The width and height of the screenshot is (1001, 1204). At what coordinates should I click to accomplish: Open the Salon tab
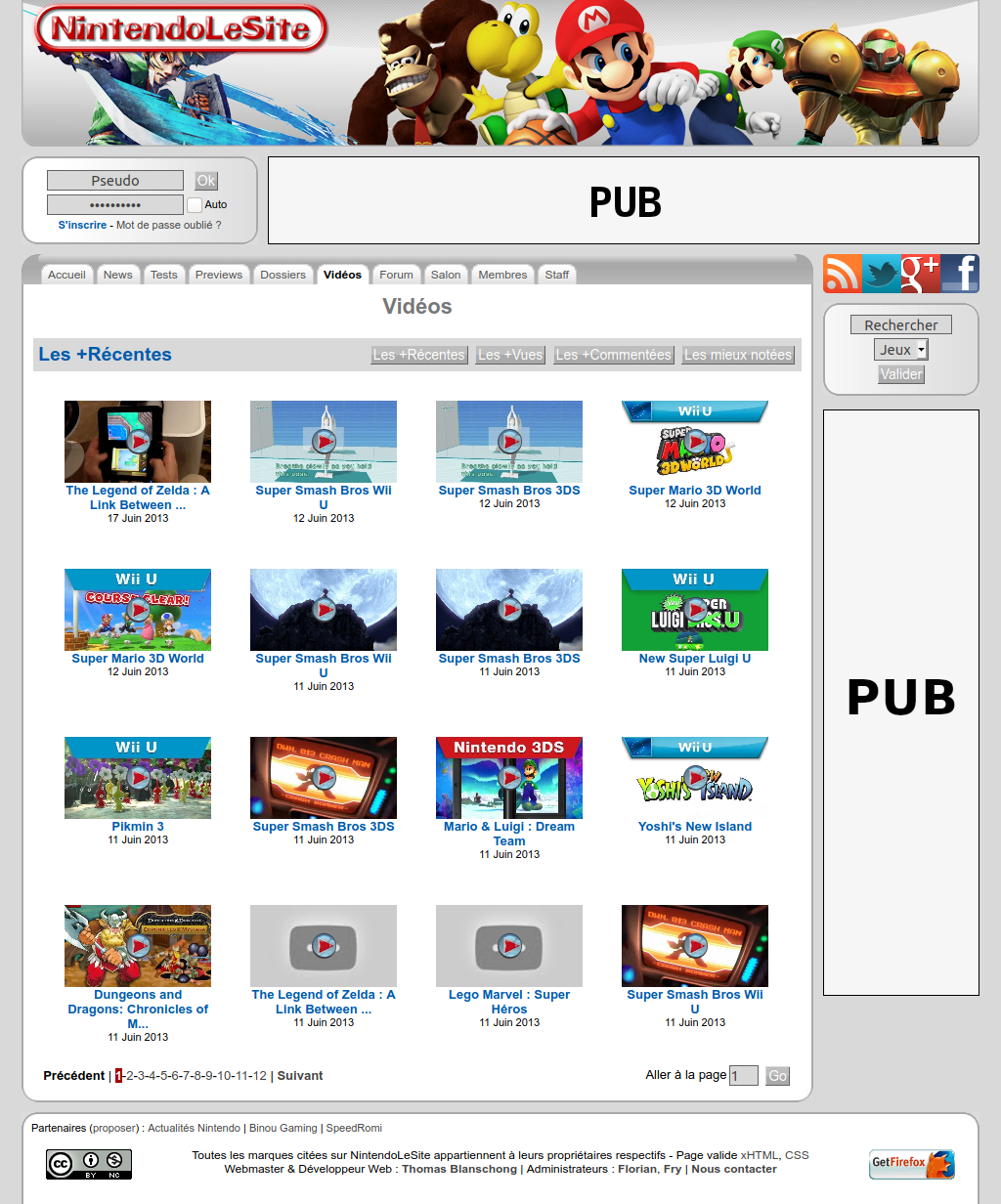click(446, 275)
